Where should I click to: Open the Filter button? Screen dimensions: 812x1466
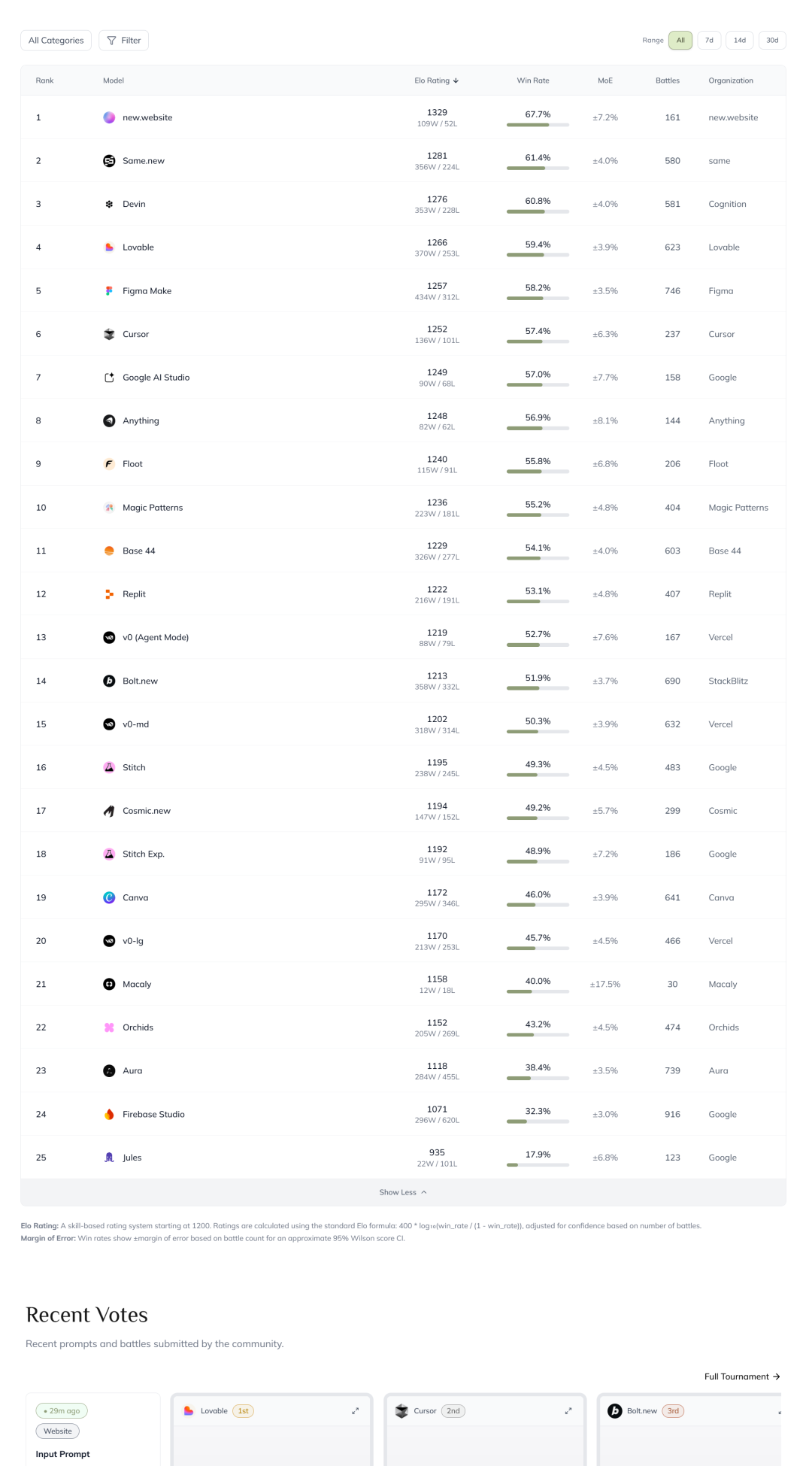coord(124,41)
